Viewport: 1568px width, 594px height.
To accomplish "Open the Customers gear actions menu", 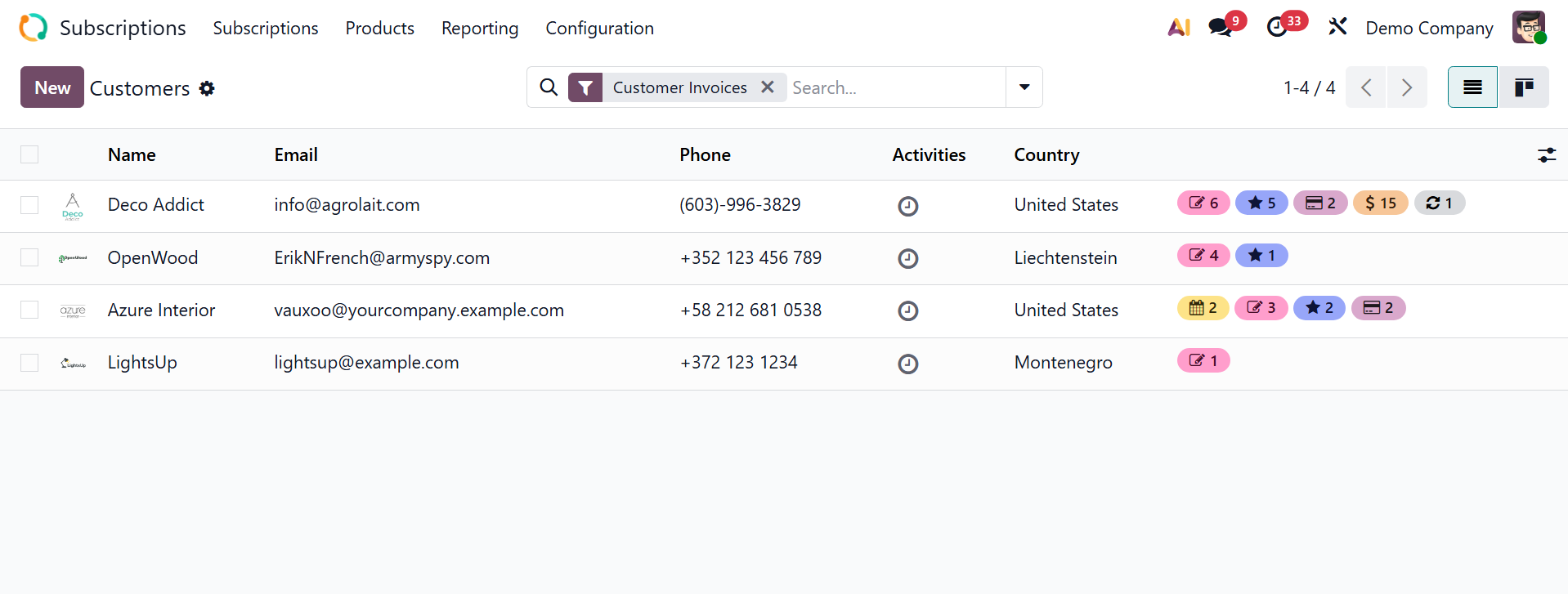I will (207, 88).
